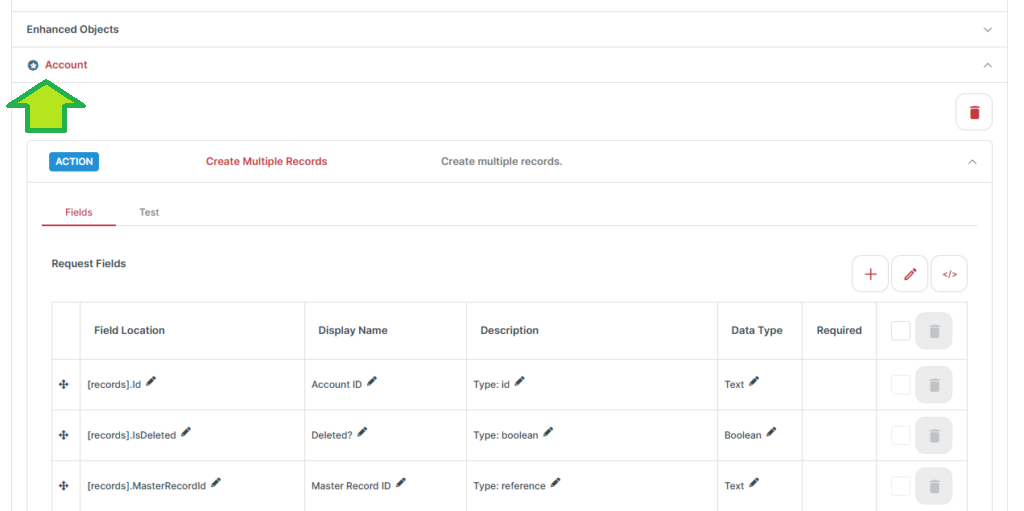Image resolution: width=1024 pixels, height=511 pixels.
Task: Tick the checkbox for the Deleted? row
Action: (901, 435)
